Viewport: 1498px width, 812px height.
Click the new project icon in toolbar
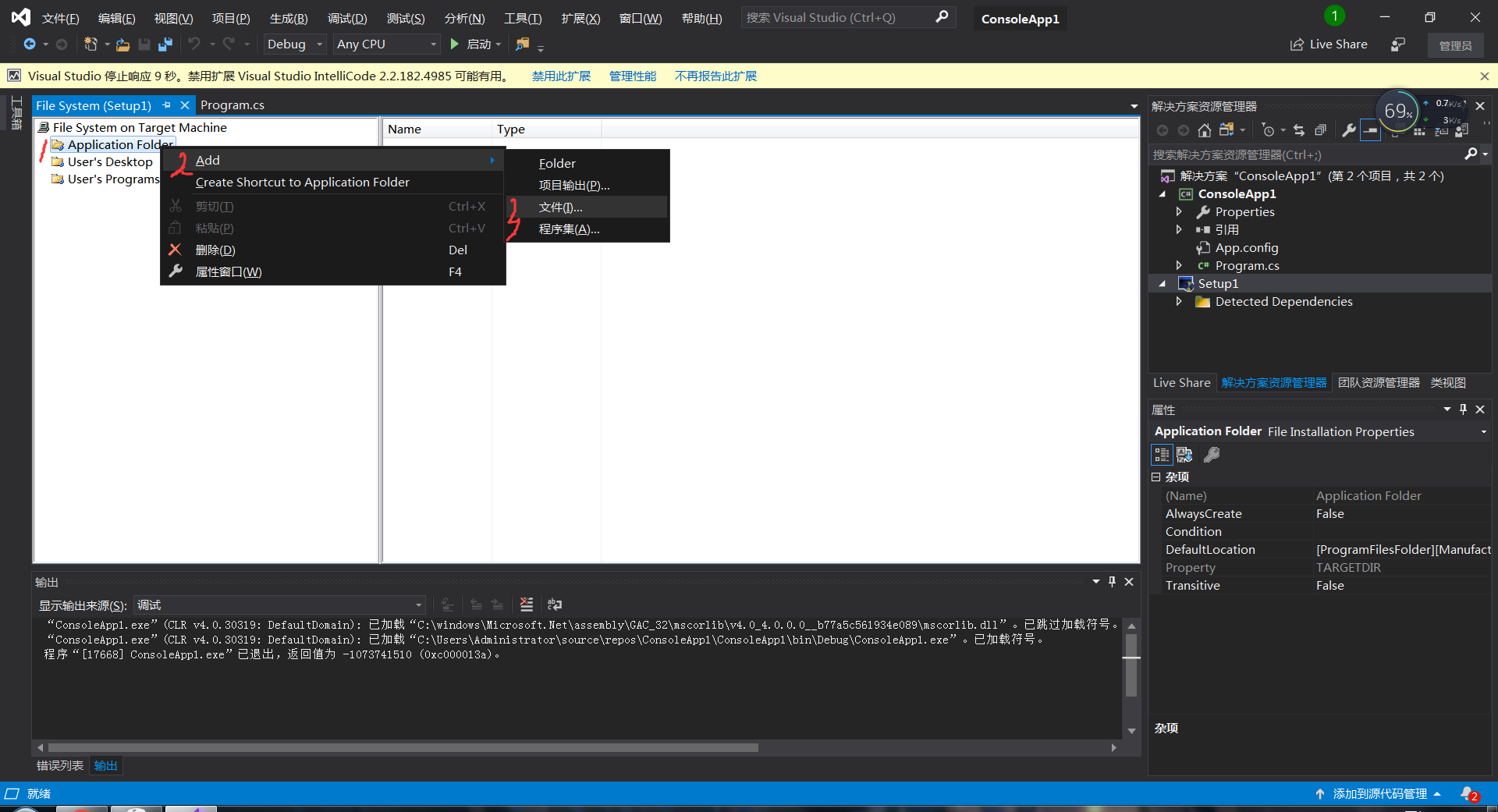[x=91, y=44]
